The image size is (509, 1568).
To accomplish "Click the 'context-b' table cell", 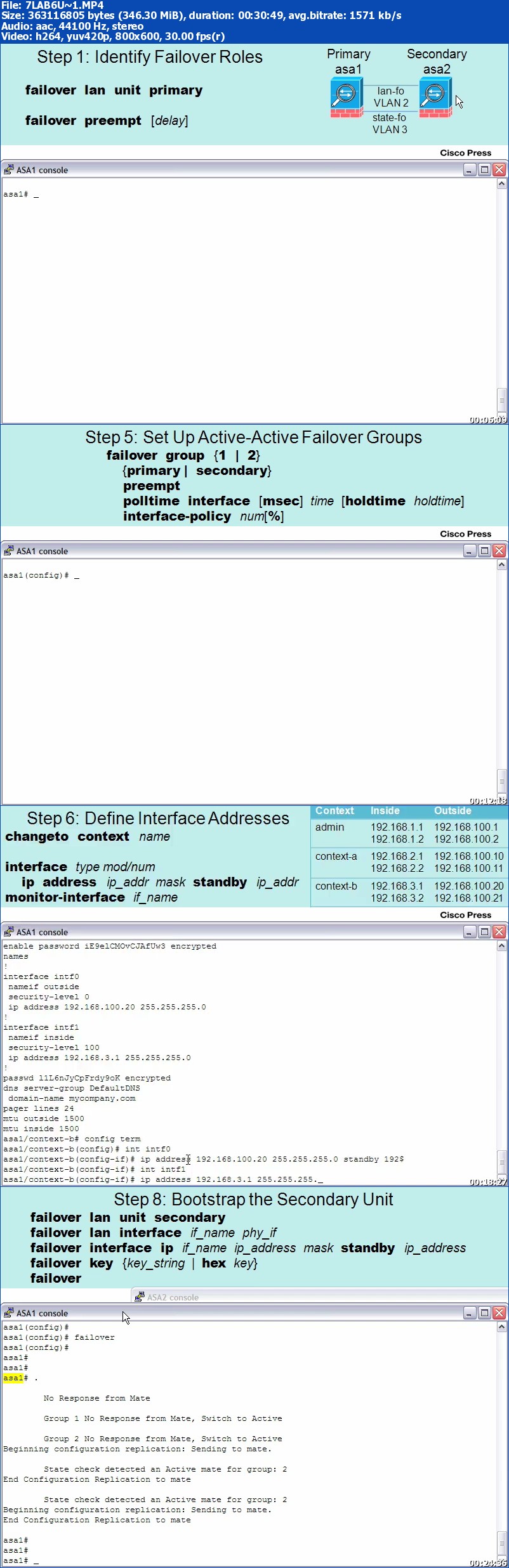I will 336,886.
